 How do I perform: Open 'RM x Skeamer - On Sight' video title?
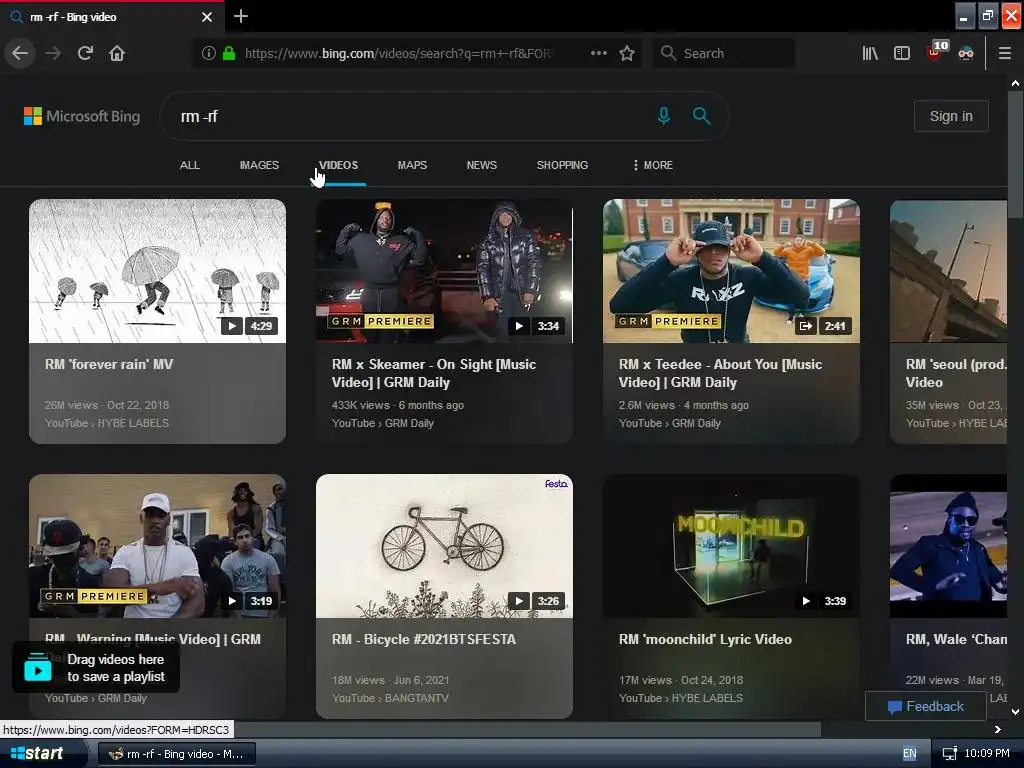[434, 374]
